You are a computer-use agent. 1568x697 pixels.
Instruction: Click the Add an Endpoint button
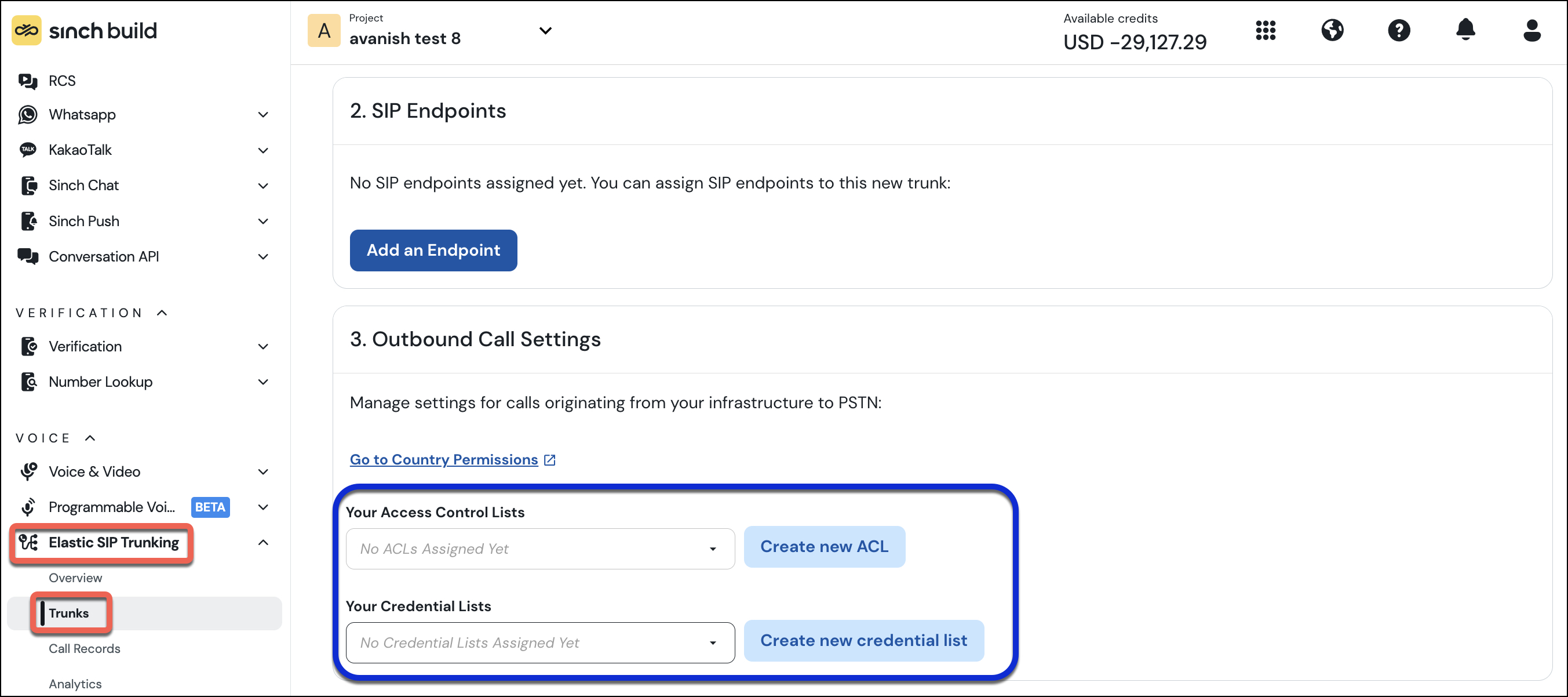coord(433,251)
